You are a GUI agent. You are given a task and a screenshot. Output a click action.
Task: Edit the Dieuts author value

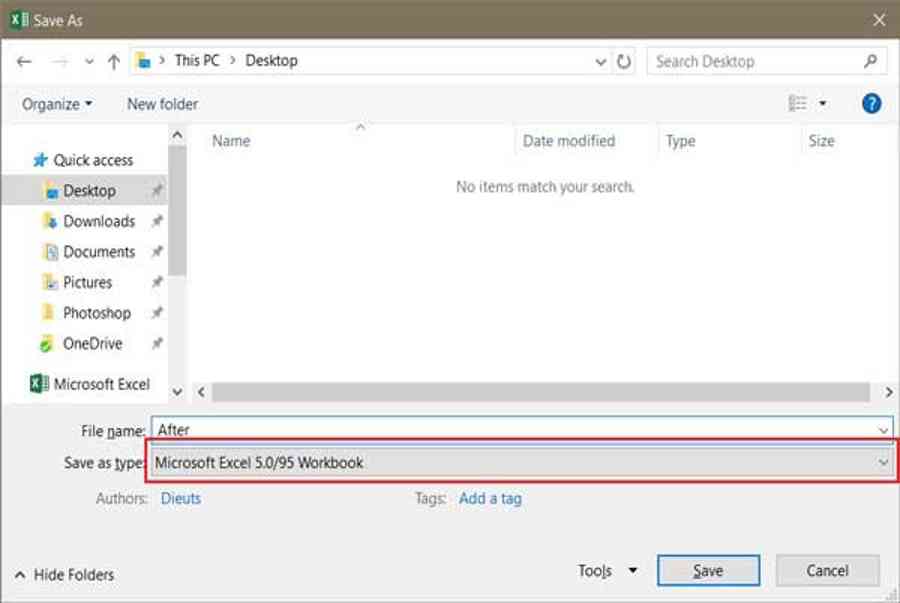coord(181,499)
